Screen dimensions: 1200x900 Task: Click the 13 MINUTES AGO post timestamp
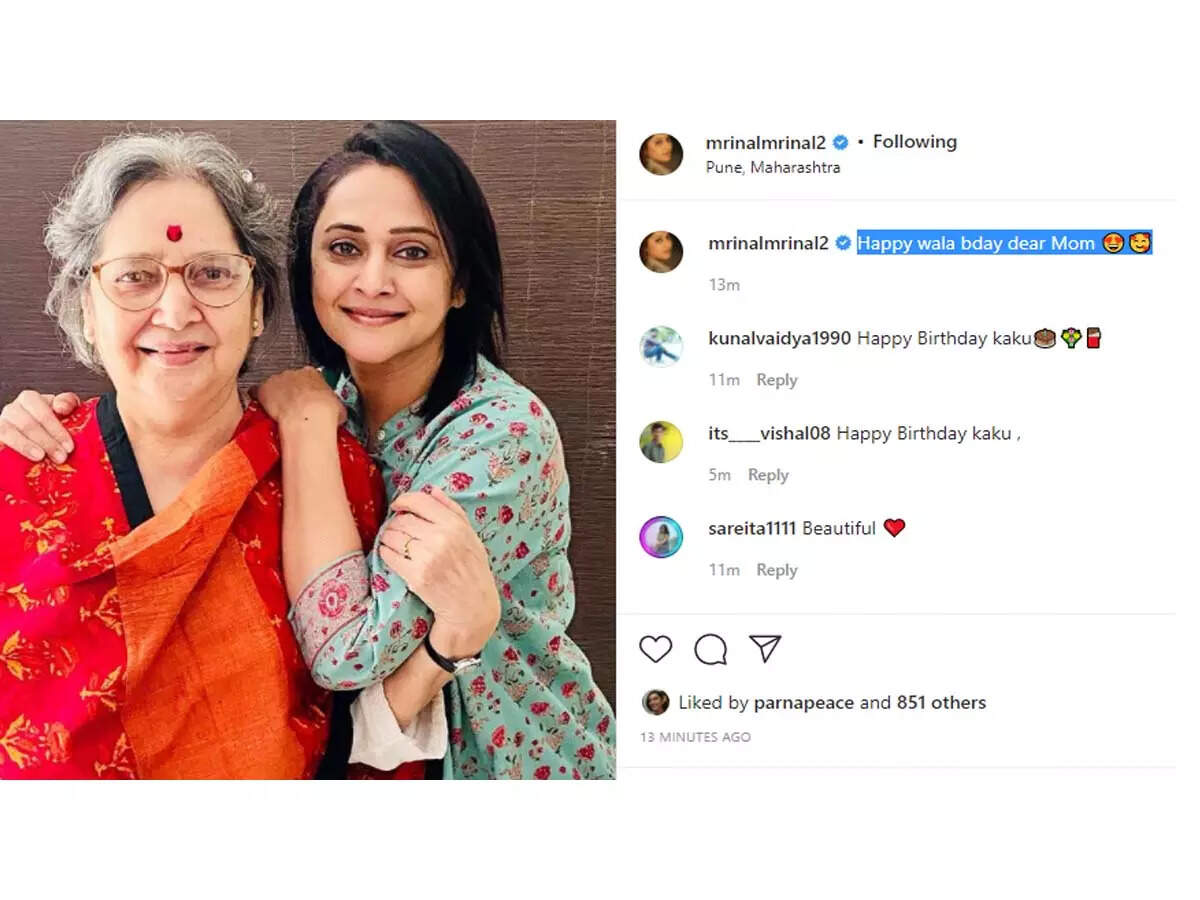[694, 737]
